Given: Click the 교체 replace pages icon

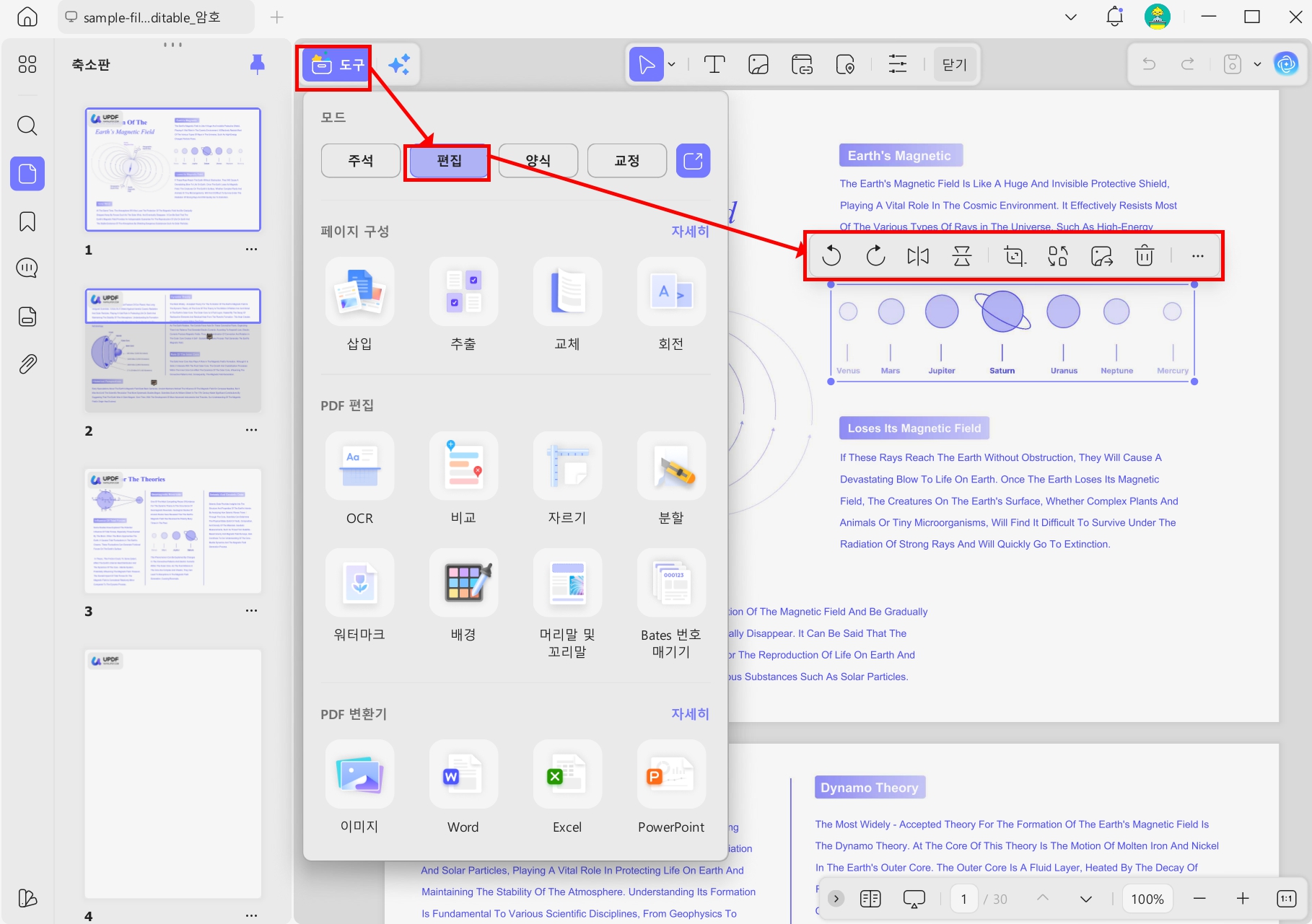Looking at the screenshot, I should (x=567, y=291).
